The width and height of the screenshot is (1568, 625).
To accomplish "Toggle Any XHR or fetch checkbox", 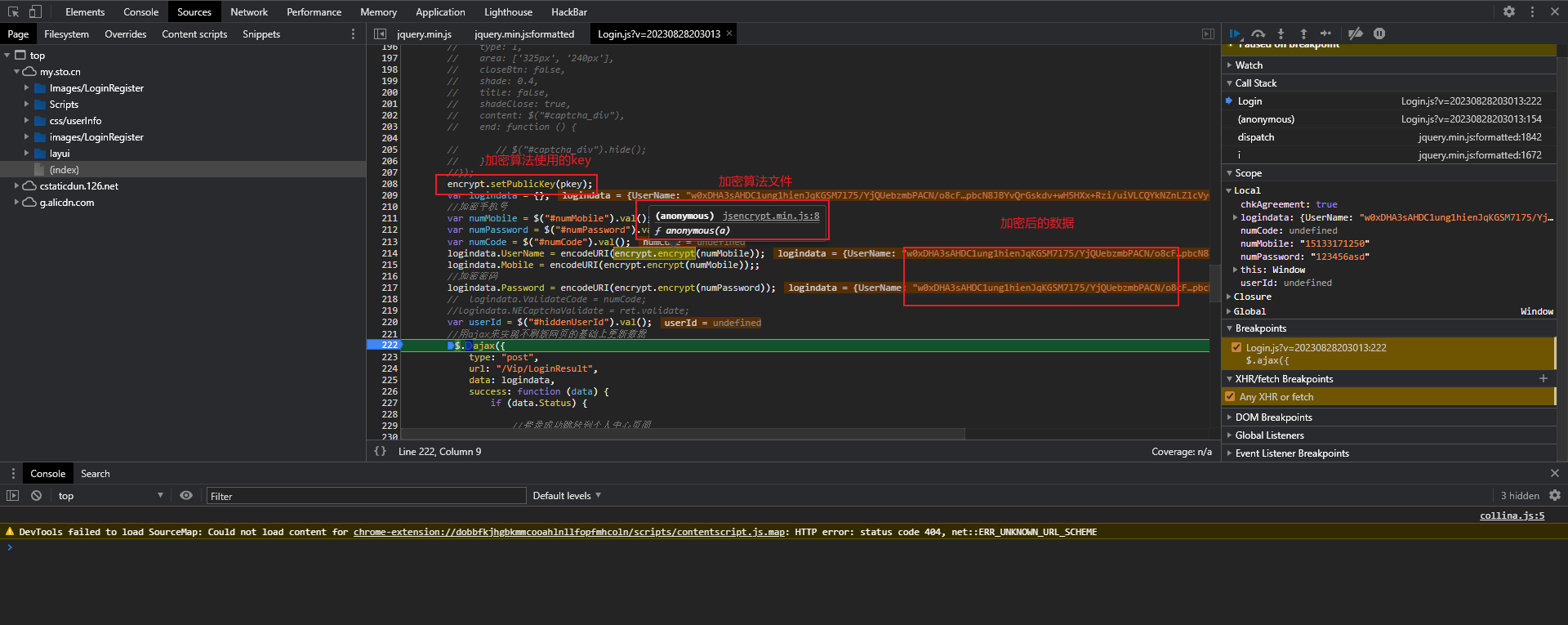I will (1230, 396).
